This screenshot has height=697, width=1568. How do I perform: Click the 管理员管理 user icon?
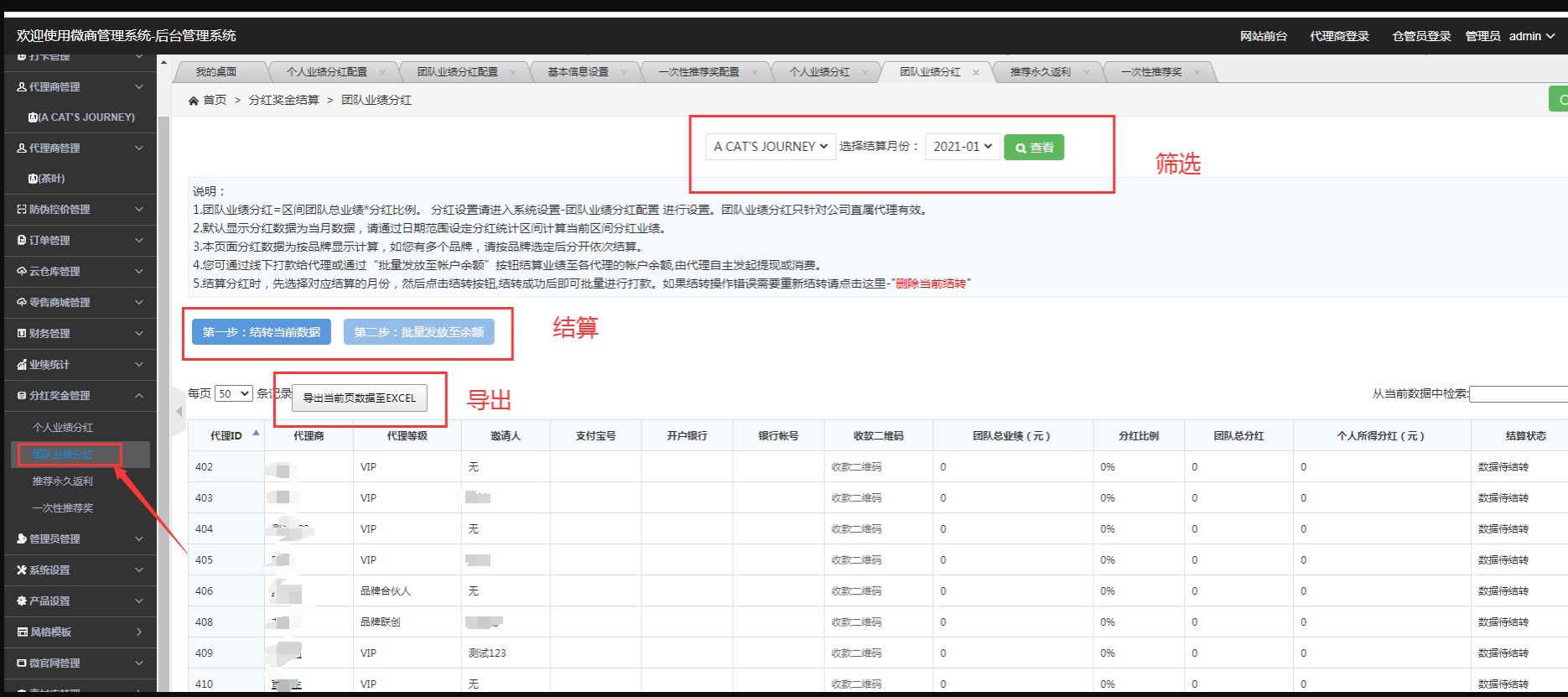pos(22,539)
